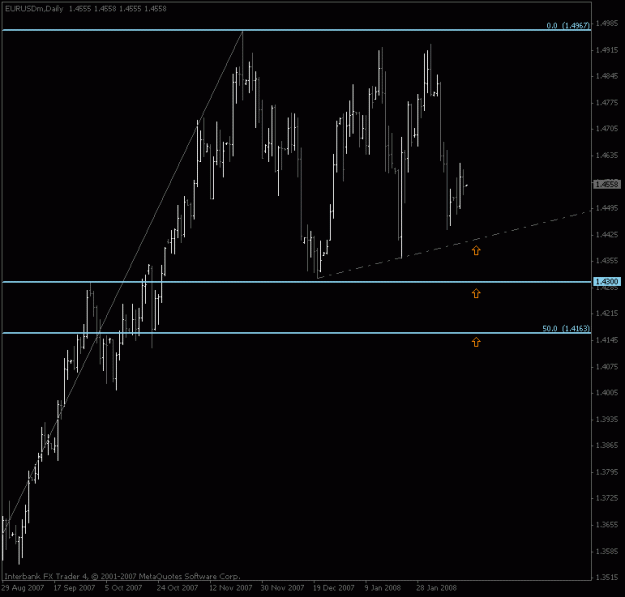Click the 1.4355 price scale value
625x597 pixels.
[x=607, y=261]
